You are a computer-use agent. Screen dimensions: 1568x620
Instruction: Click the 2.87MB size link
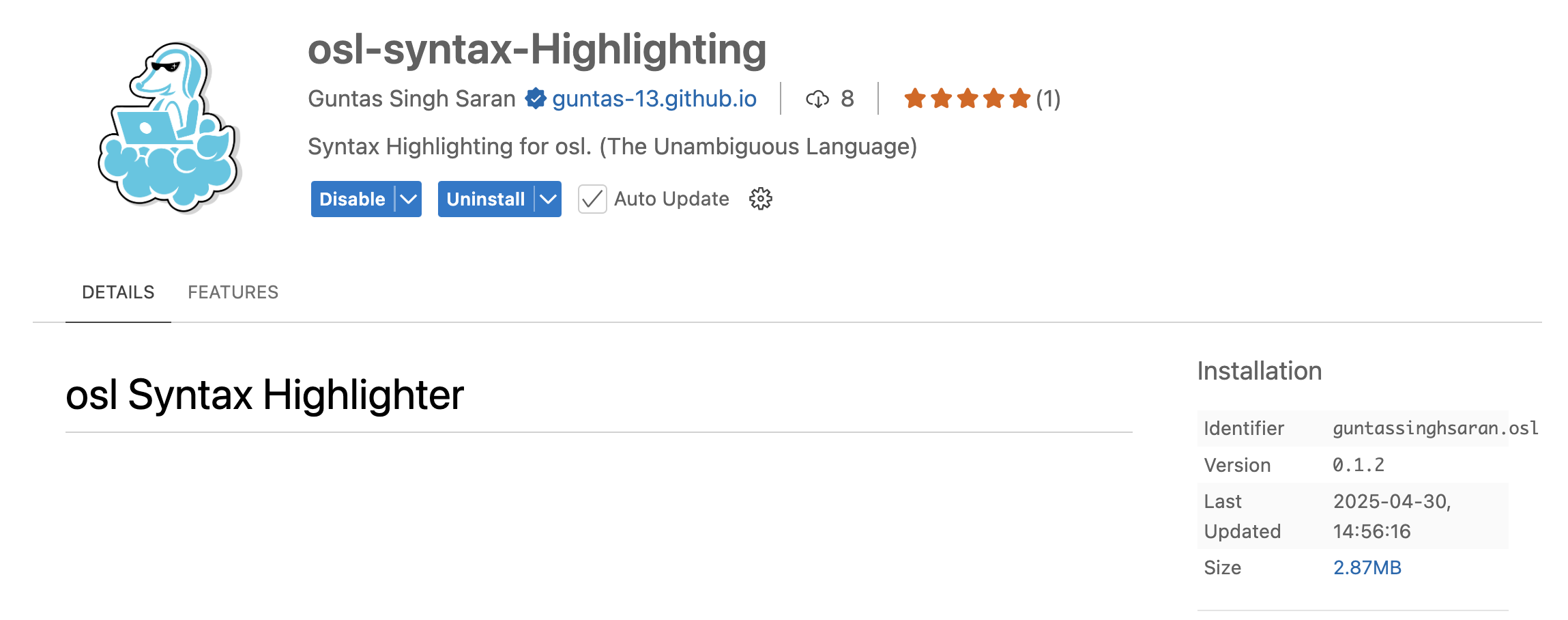(x=1367, y=567)
